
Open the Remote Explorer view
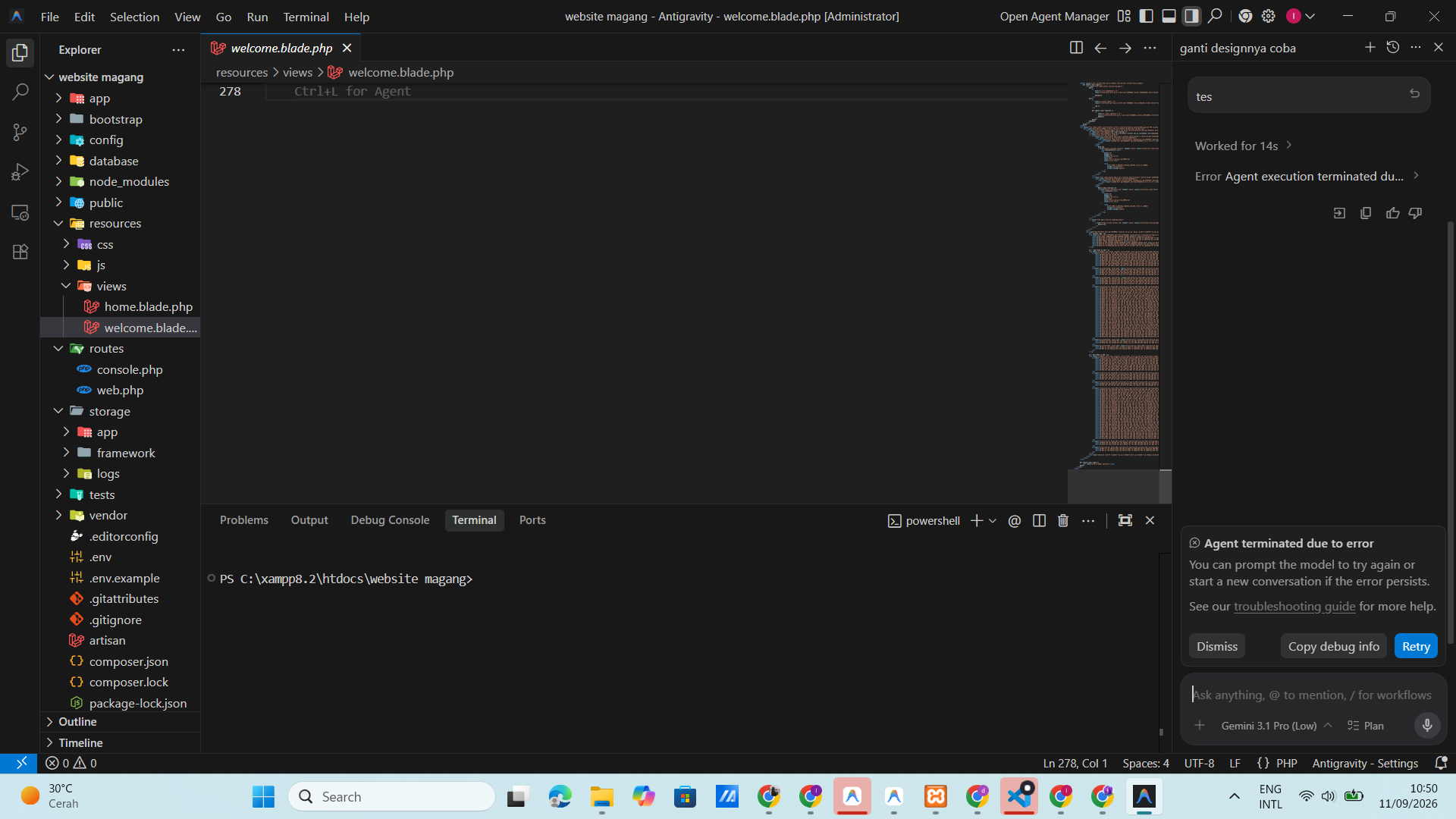pyautogui.click(x=20, y=212)
